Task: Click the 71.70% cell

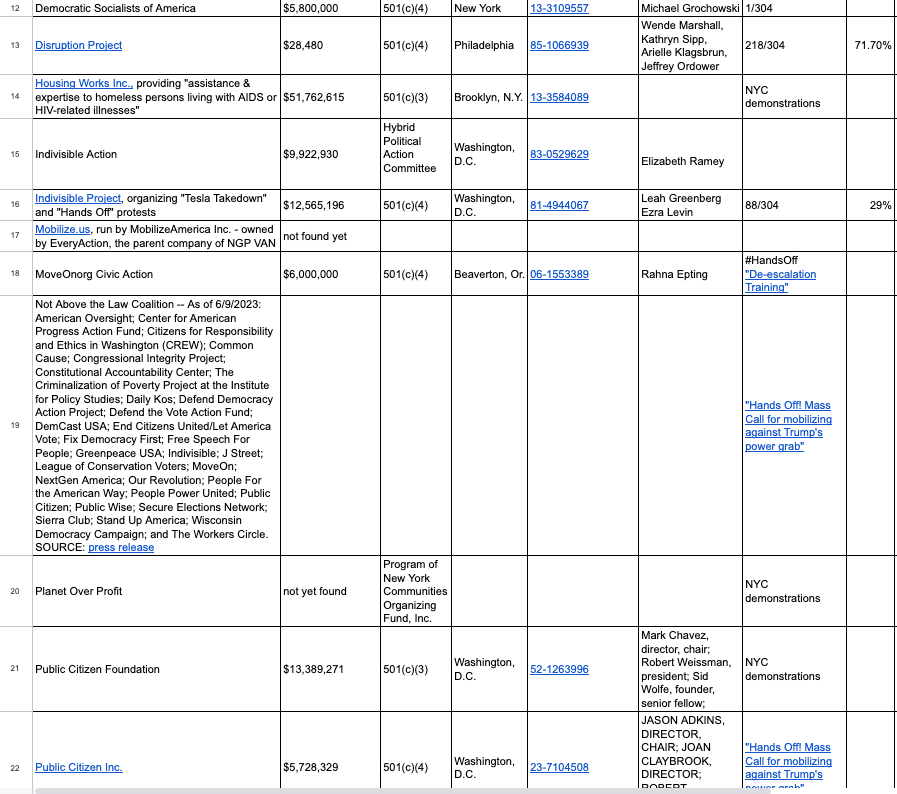Action: (870, 45)
